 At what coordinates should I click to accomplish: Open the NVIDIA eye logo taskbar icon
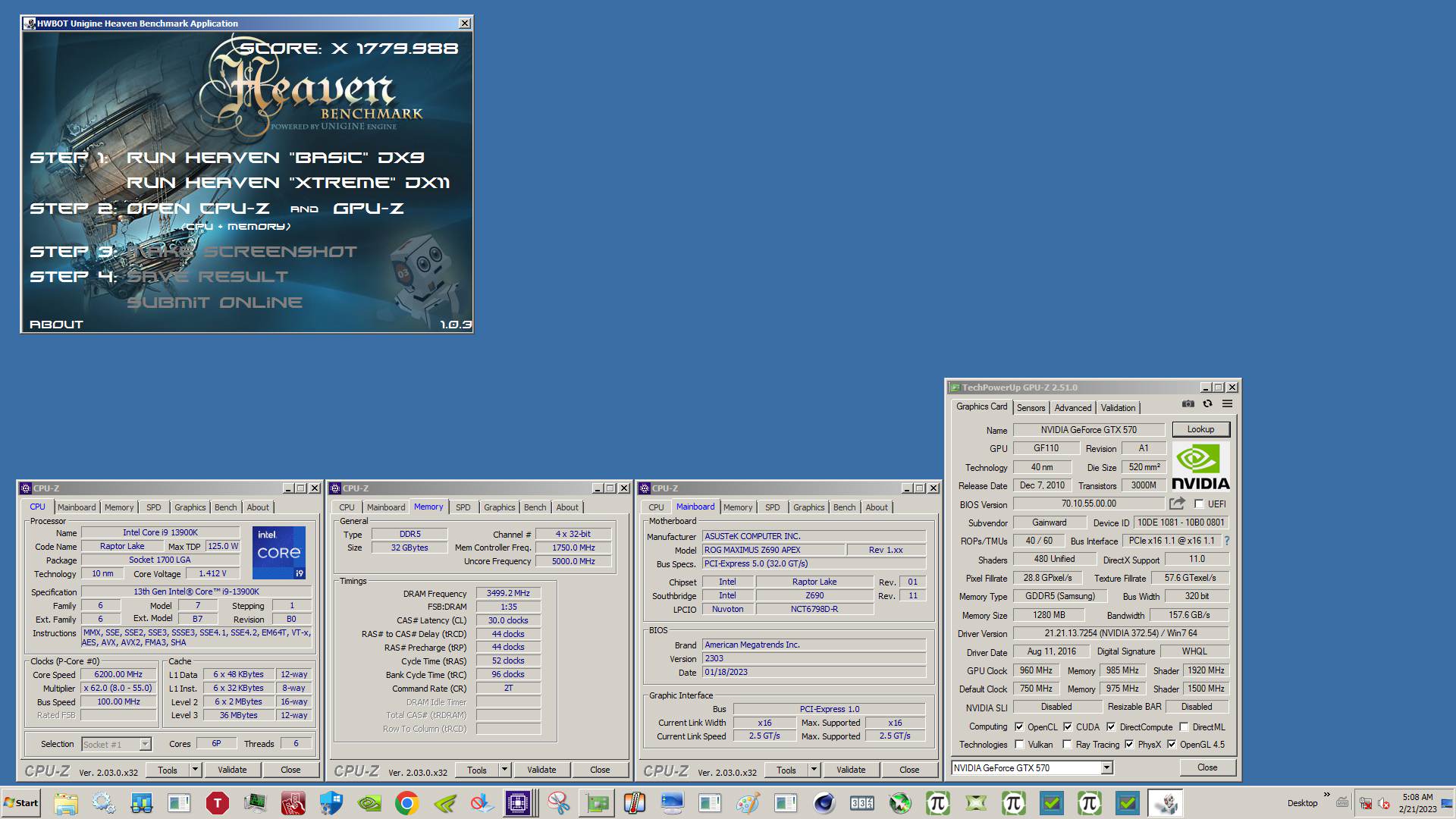coord(369,803)
